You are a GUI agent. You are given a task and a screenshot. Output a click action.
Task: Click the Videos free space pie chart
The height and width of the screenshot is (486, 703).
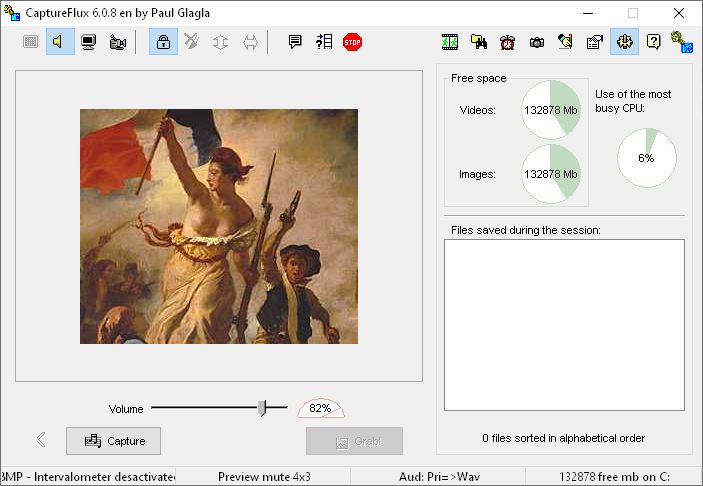(x=551, y=110)
